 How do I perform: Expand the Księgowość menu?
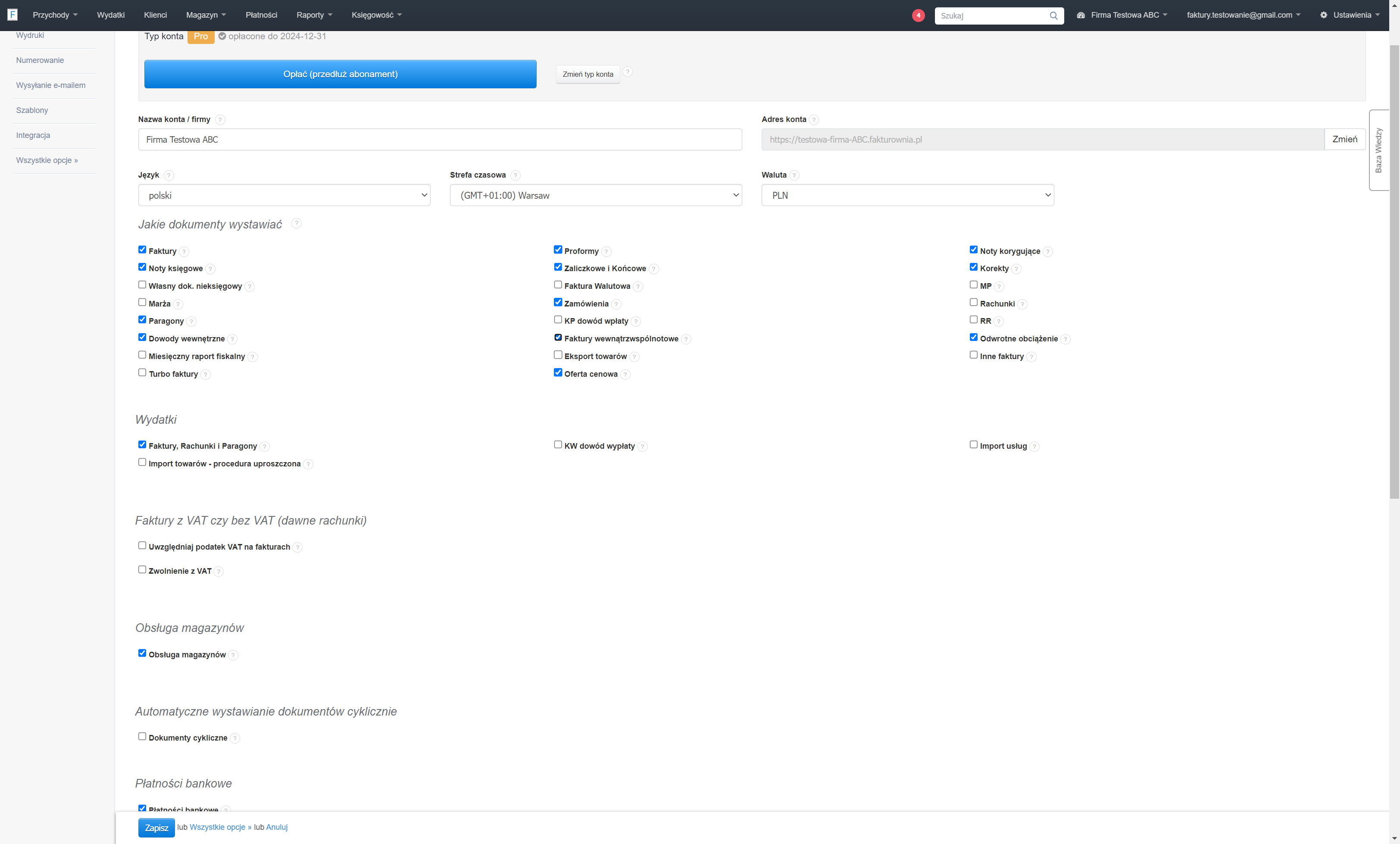click(x=376, y=16)
